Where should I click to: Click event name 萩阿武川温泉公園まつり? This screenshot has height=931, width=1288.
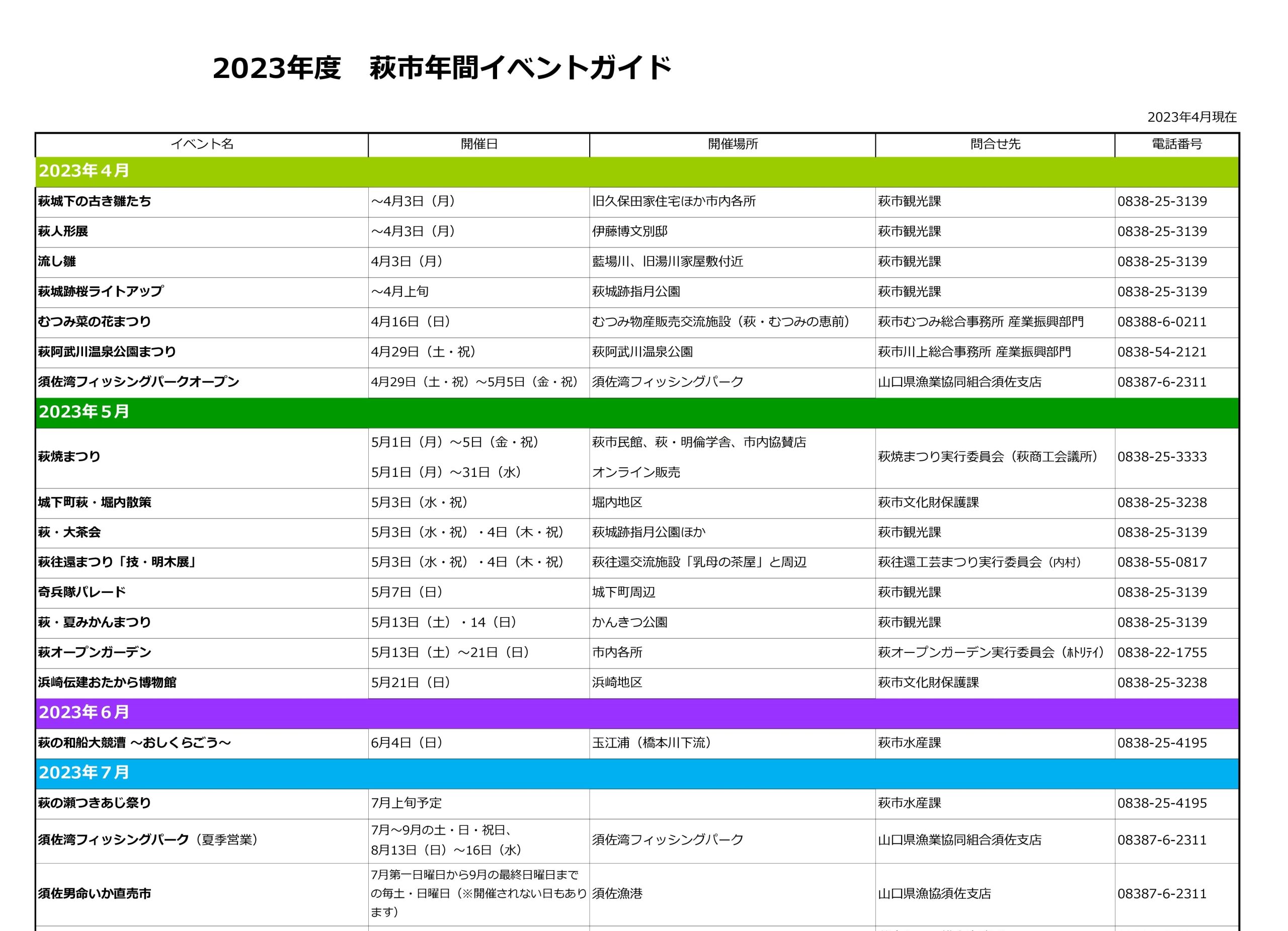click(107, 352)
